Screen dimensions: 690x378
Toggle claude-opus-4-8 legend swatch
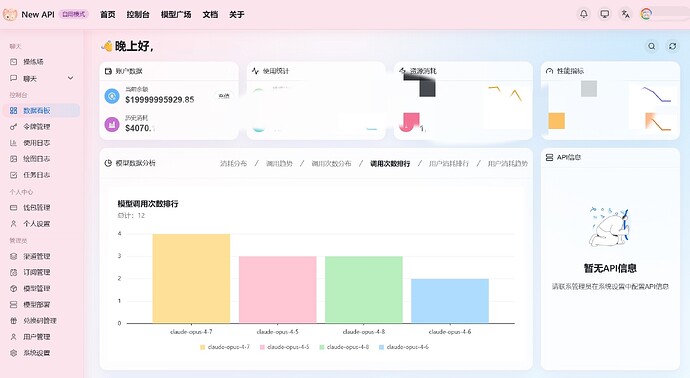[x=322, y=347]
